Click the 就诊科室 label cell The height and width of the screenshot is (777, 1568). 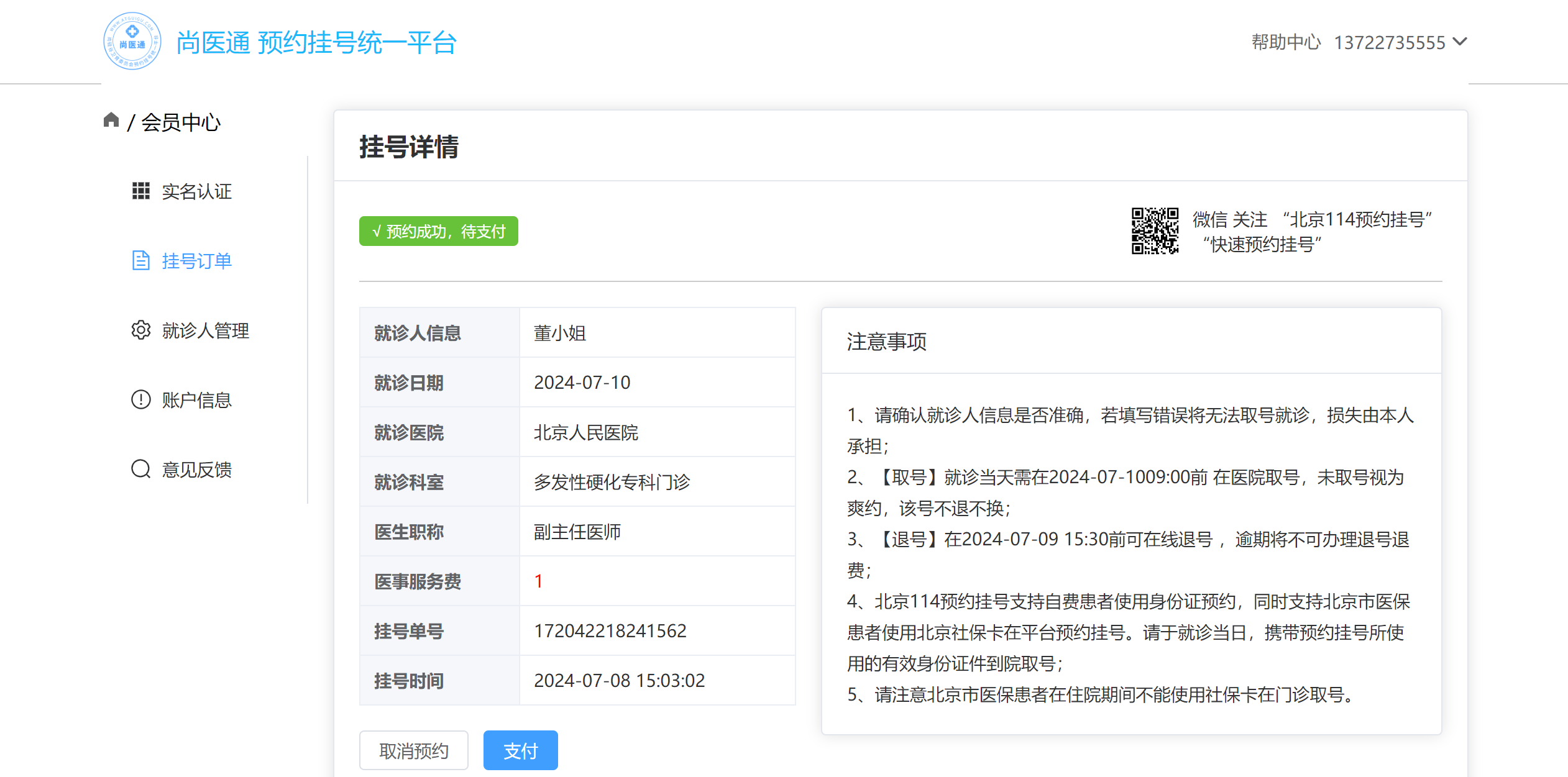click(439, 481)
